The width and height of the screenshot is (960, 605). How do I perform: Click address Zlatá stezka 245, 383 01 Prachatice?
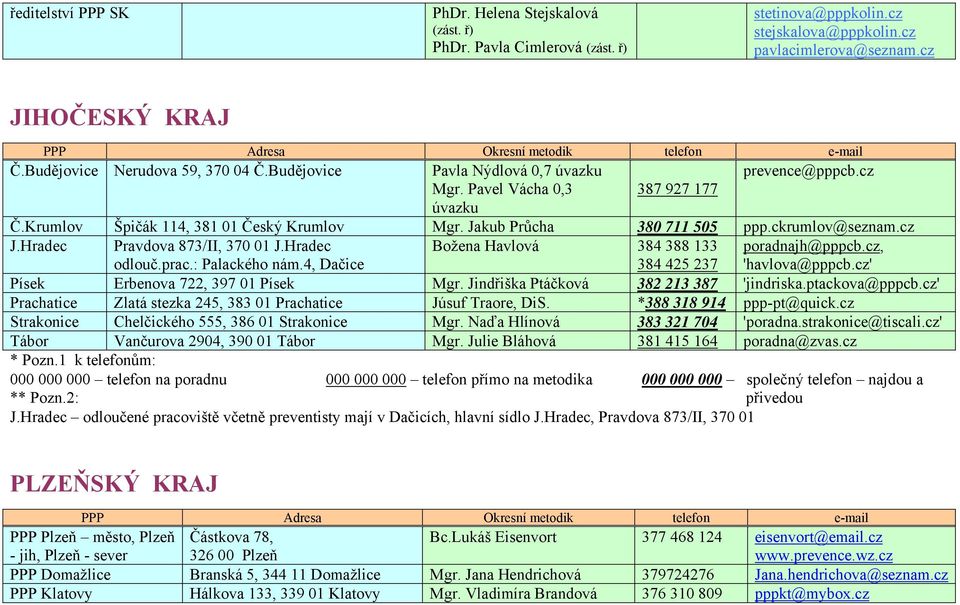(x=228, y=302)
